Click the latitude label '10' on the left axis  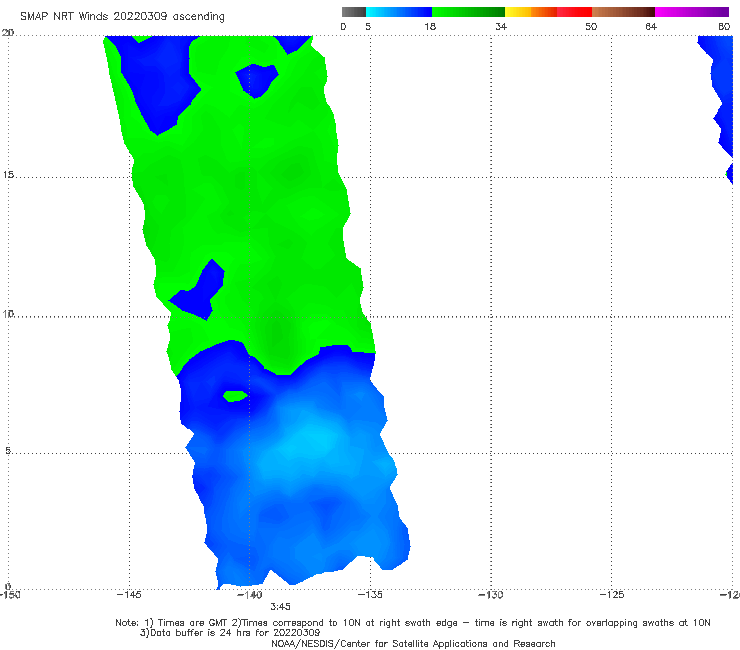pos(8,313)
